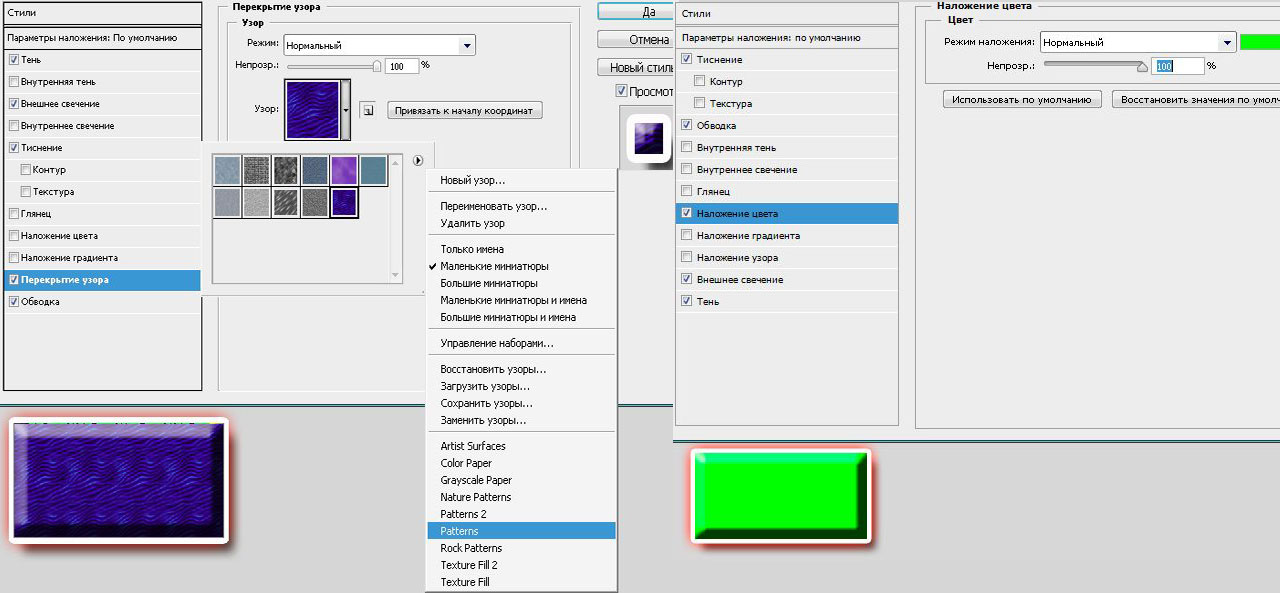The height and width of the screenshot is (593, 1280).
Task: Pick the diagonal streaks gray pattern thumbnail
Action: tap(286, 203)
